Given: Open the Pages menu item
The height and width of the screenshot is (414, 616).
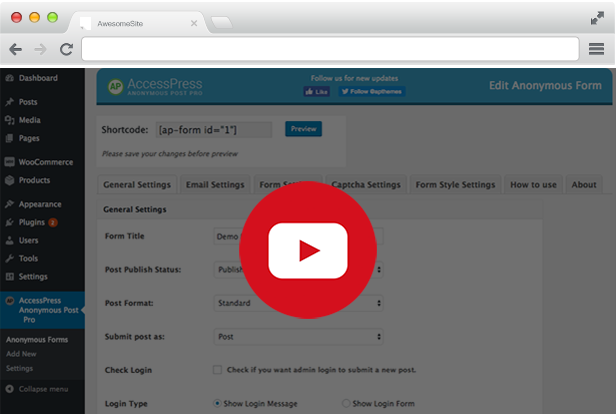Looking at the screenshot, I should (29, 138).
